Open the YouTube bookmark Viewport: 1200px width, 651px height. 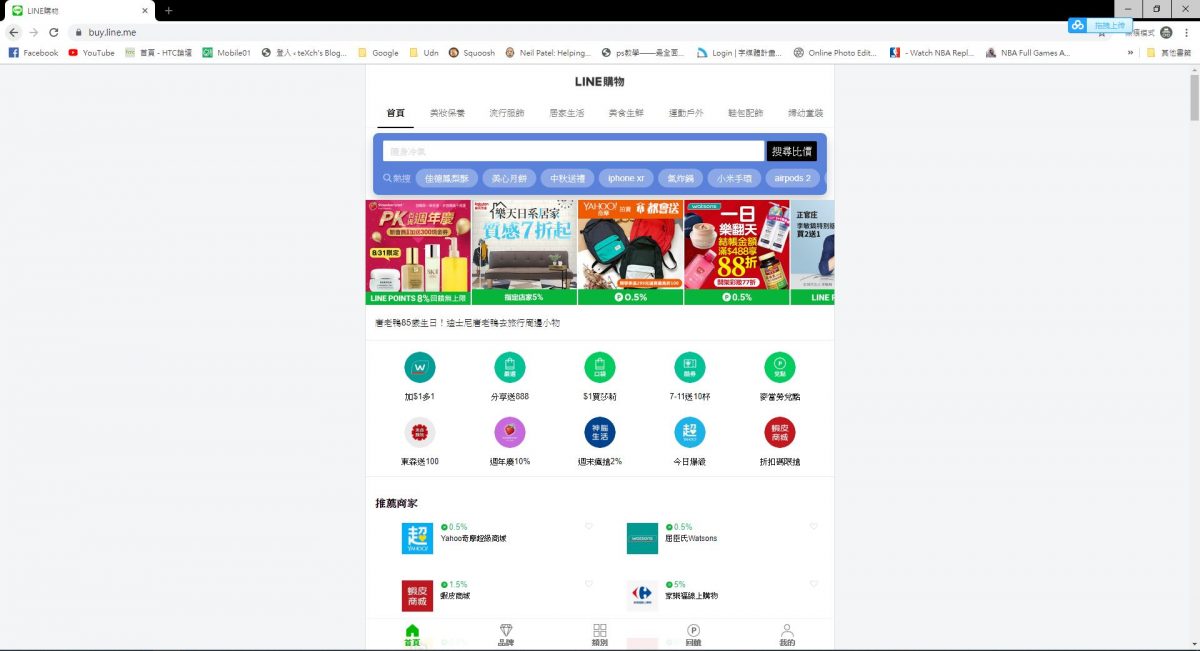91,53
